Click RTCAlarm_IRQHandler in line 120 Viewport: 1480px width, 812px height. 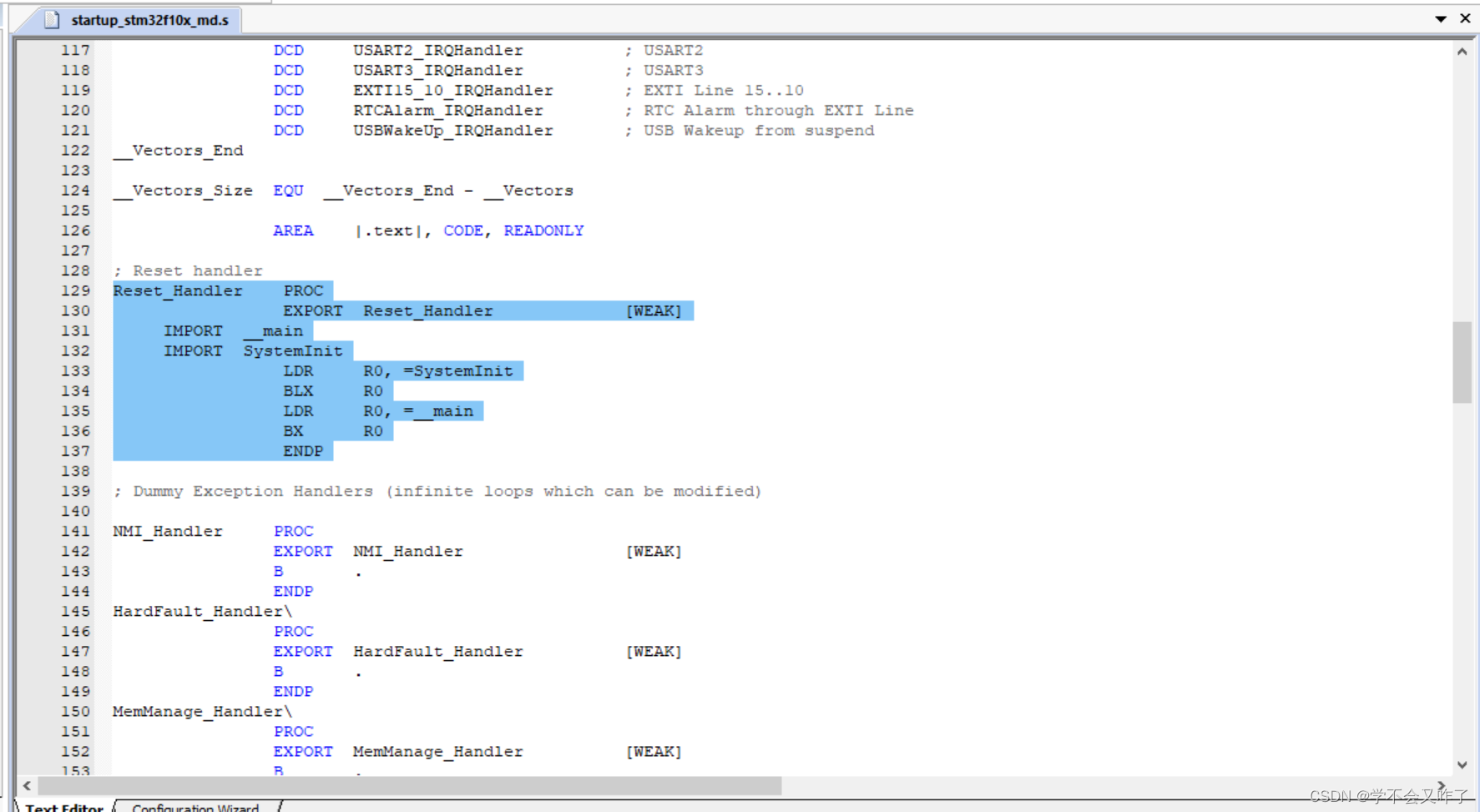(x=448, y=110)
